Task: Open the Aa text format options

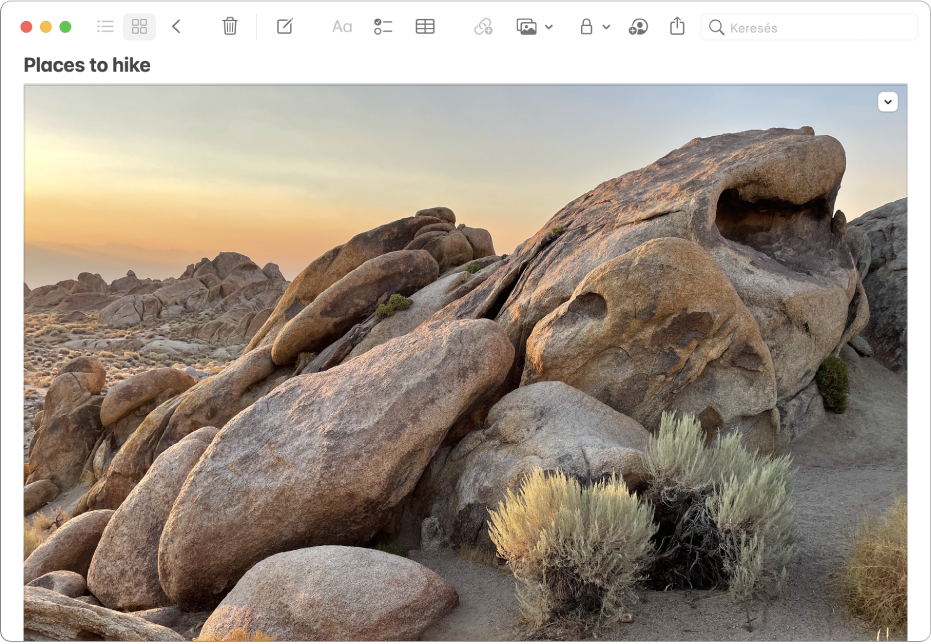Action: [342, 27]
